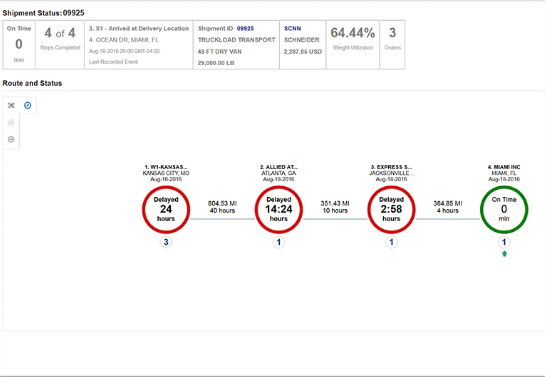Select the Delayed 24 hours Kansas City stop

(166, 210)
